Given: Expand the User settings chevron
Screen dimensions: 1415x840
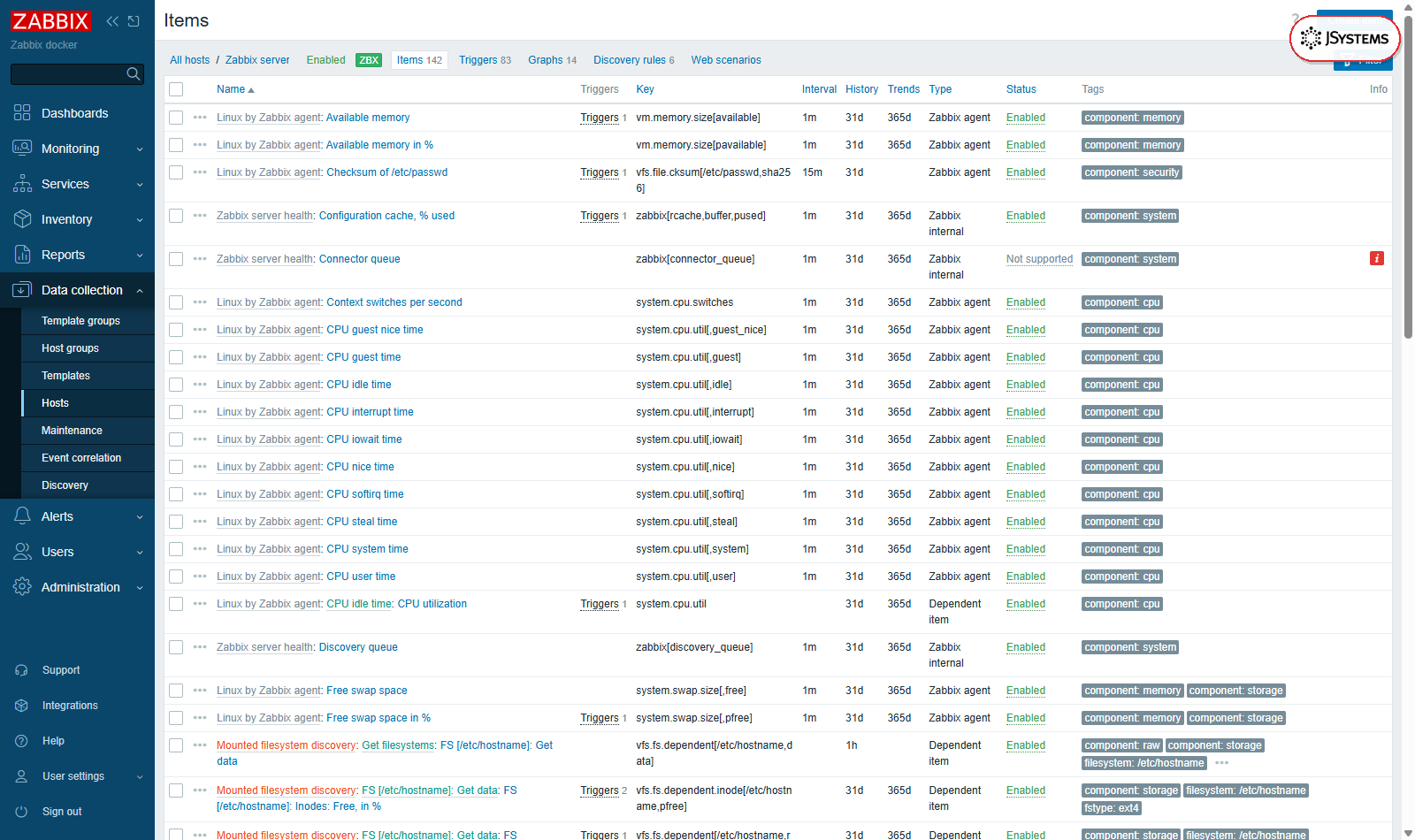Looking at the screenshot, I should pos(140,777).
